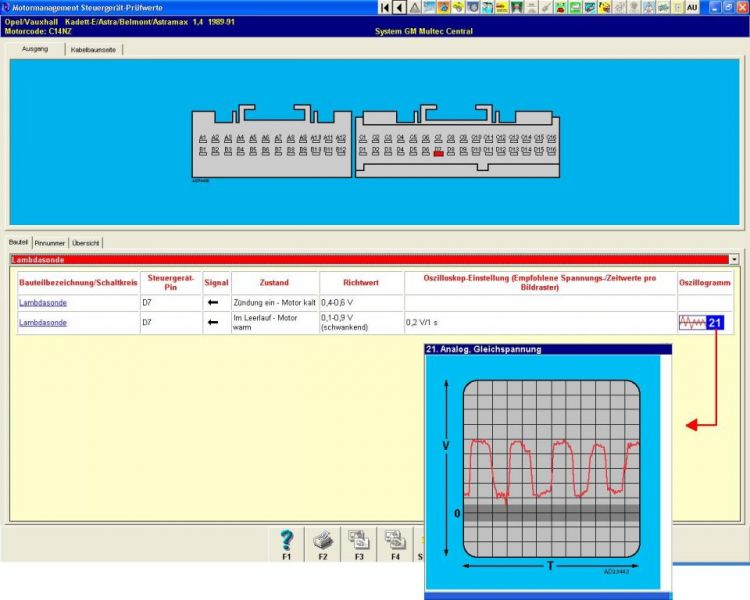Click the first-row Lambdasonde link
Image resolution: width=750 pixels, height=600 pixels.
coord(43,301)
